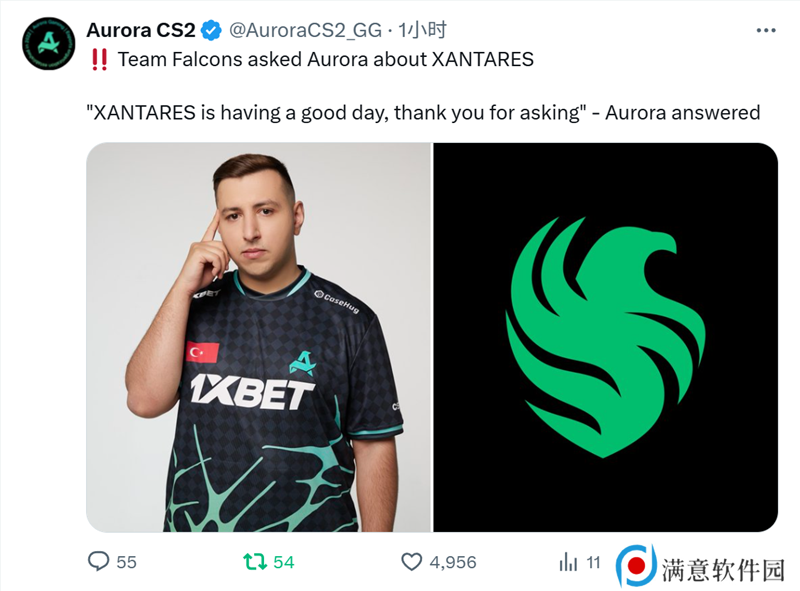Open view analytics bar chart icon
800x591 pixels.
point(568,562)
